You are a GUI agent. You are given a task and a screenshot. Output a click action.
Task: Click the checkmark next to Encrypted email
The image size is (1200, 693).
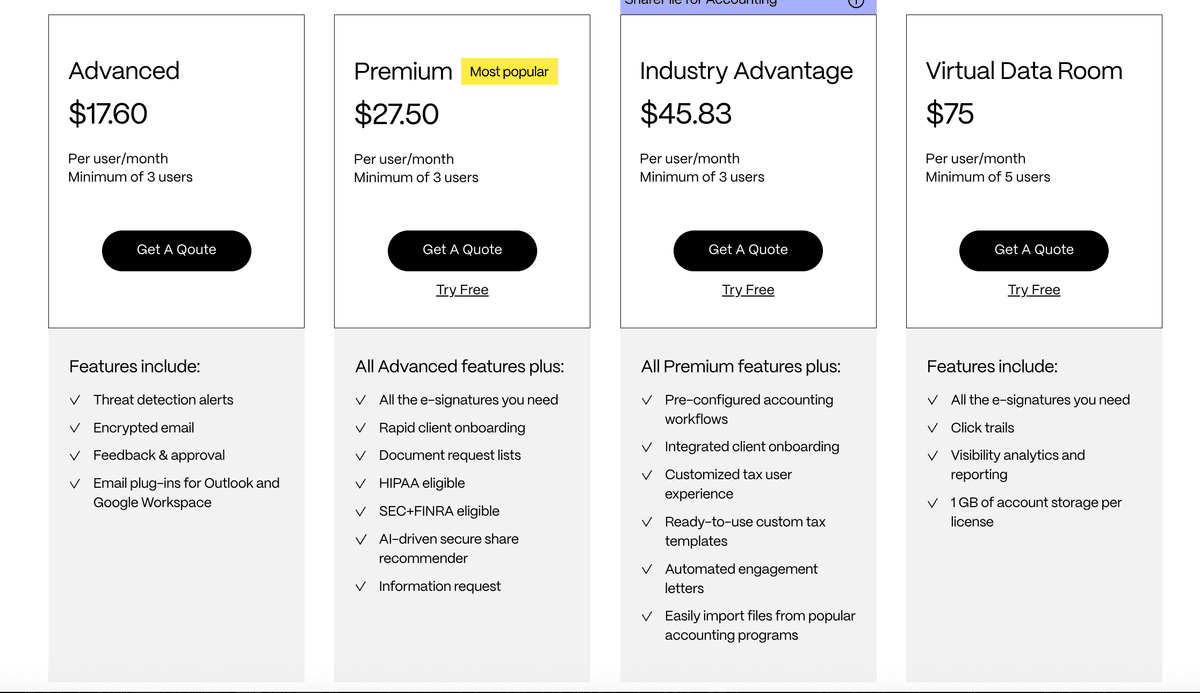point(75,428)
